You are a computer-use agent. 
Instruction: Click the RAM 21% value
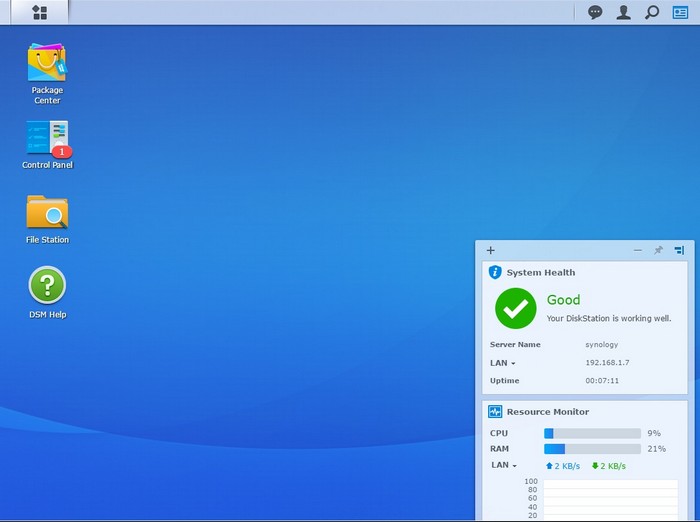point(656,449)
